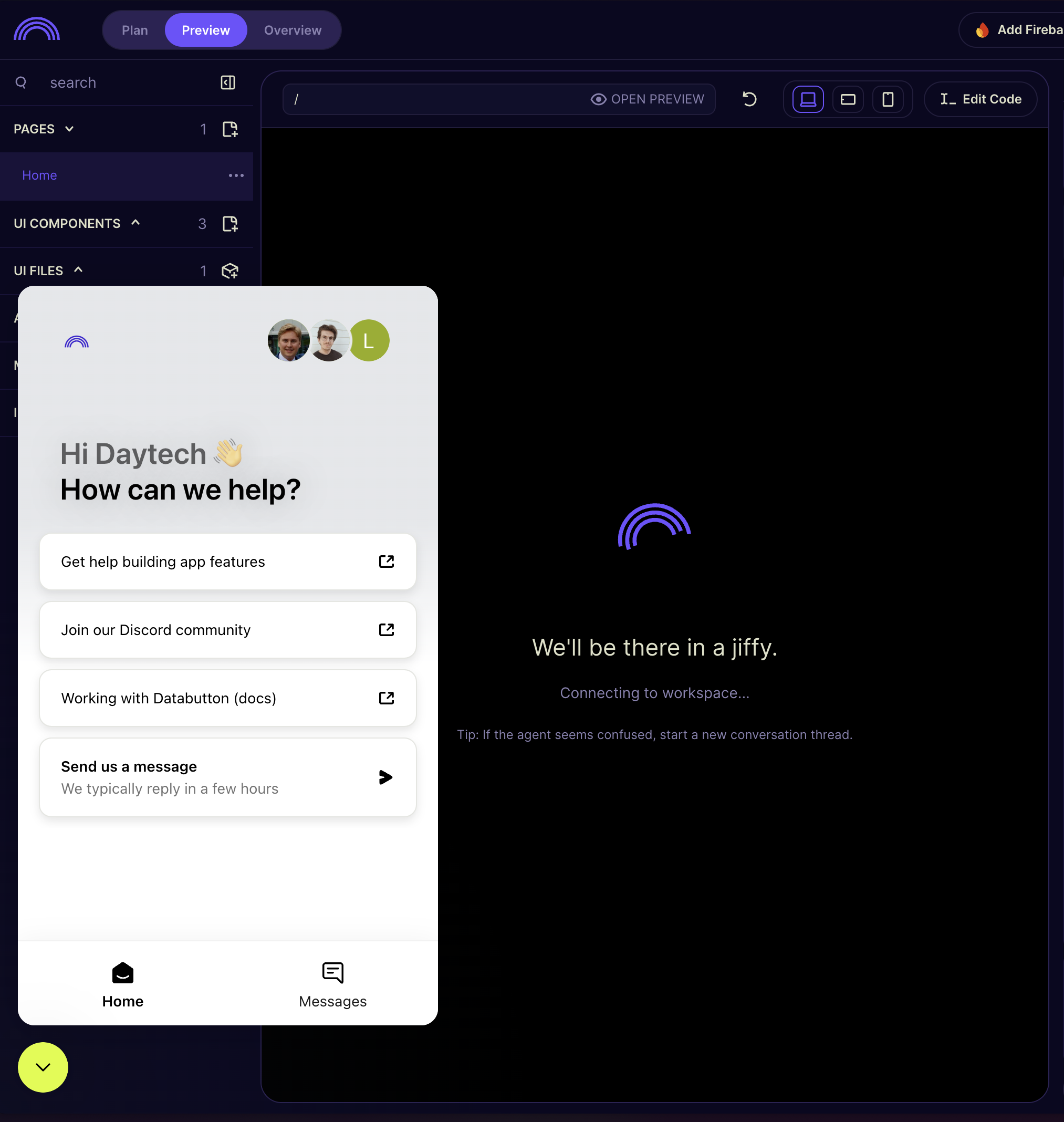
Task: Click the Firebase flame icon
Action: (982, 30)
